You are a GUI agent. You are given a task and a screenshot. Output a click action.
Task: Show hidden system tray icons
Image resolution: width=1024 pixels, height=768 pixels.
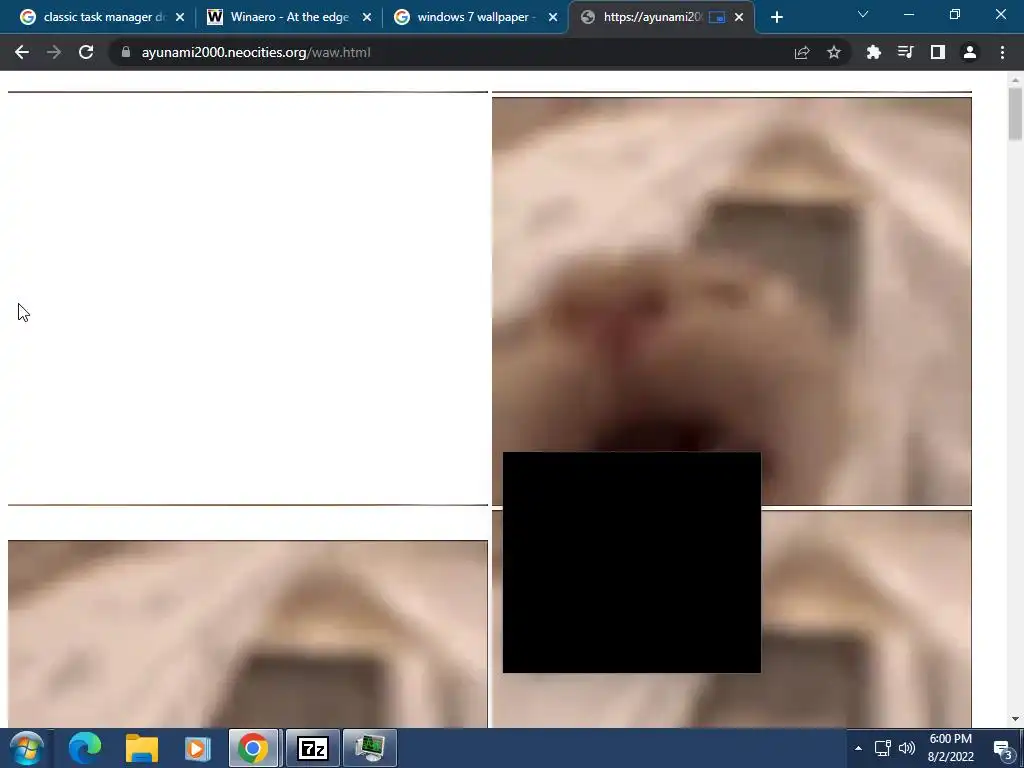tap(858, 748)
